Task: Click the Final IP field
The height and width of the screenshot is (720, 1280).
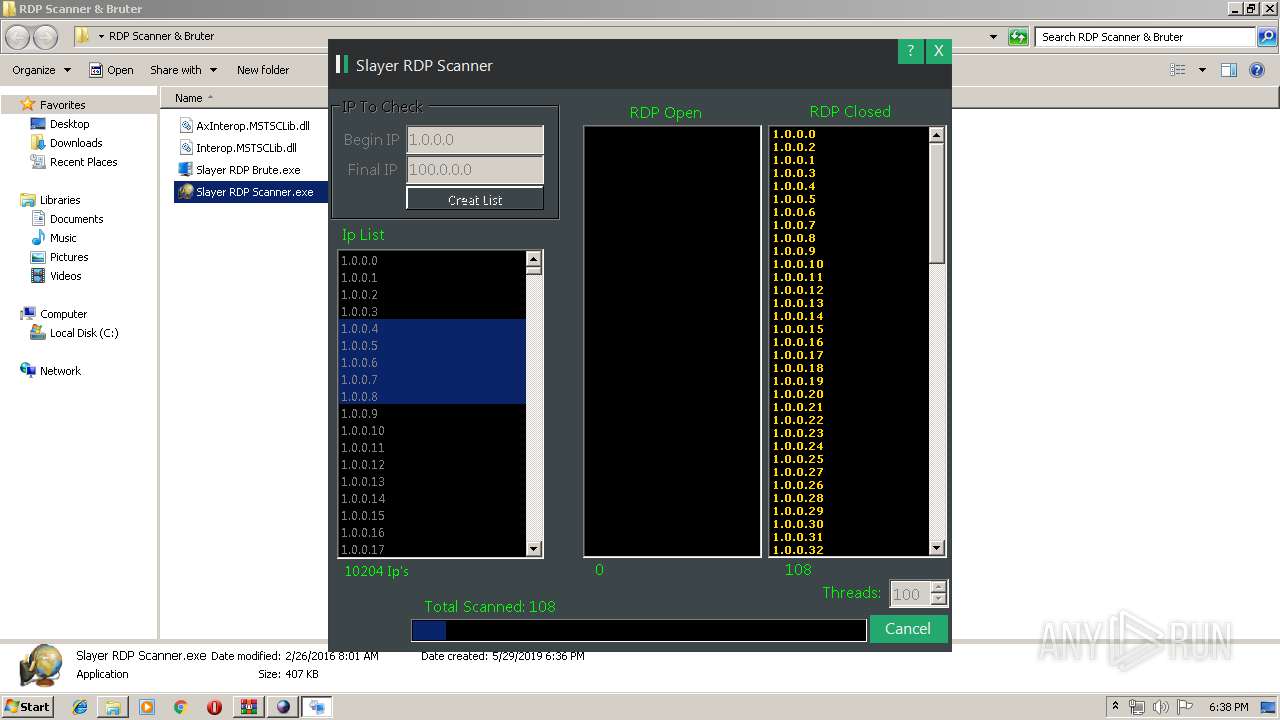Action: pos(475,170)
